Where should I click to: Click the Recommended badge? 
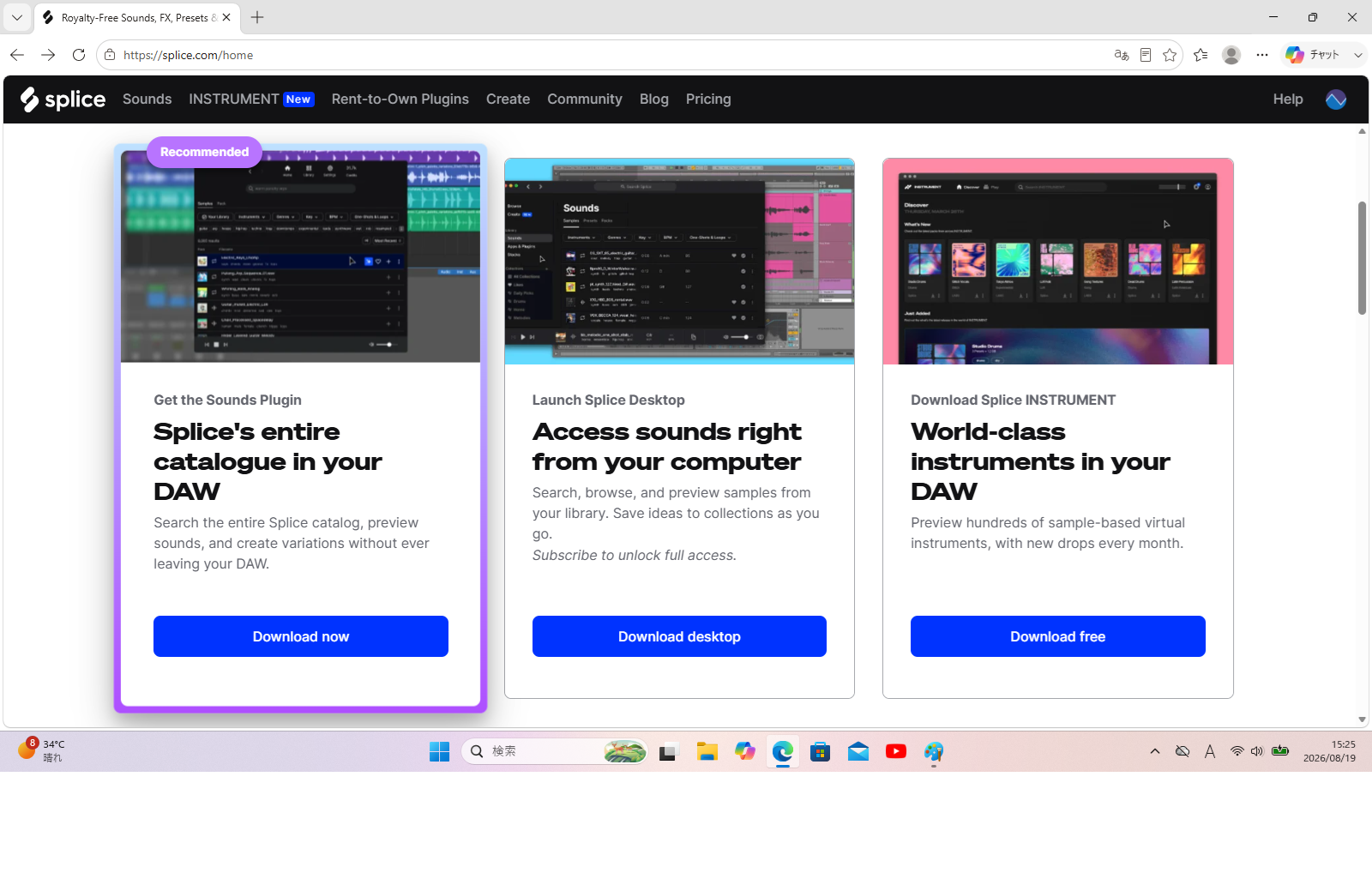coord(204,152)
